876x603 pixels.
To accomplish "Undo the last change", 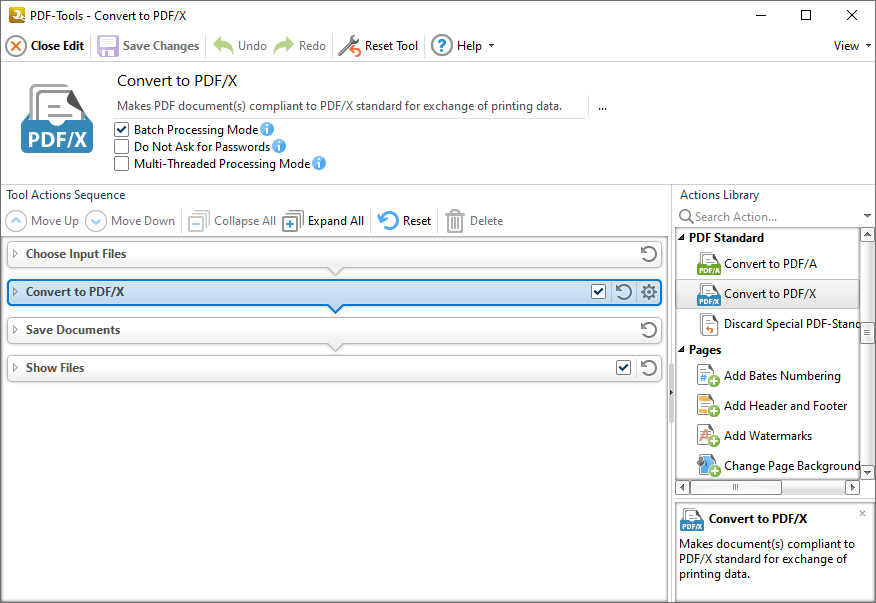I will (240, 46).
